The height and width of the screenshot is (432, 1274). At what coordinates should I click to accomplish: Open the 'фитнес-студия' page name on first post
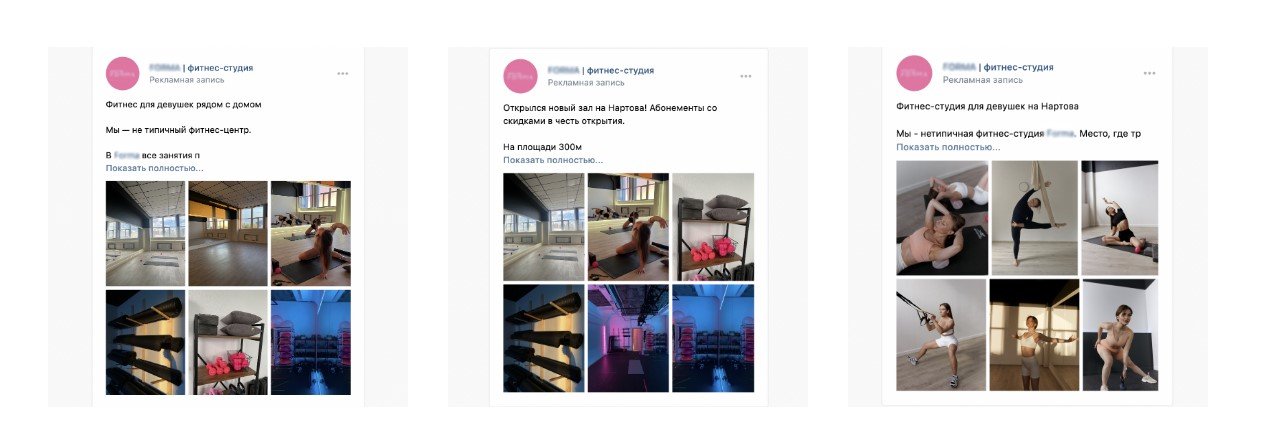[213, 67]
